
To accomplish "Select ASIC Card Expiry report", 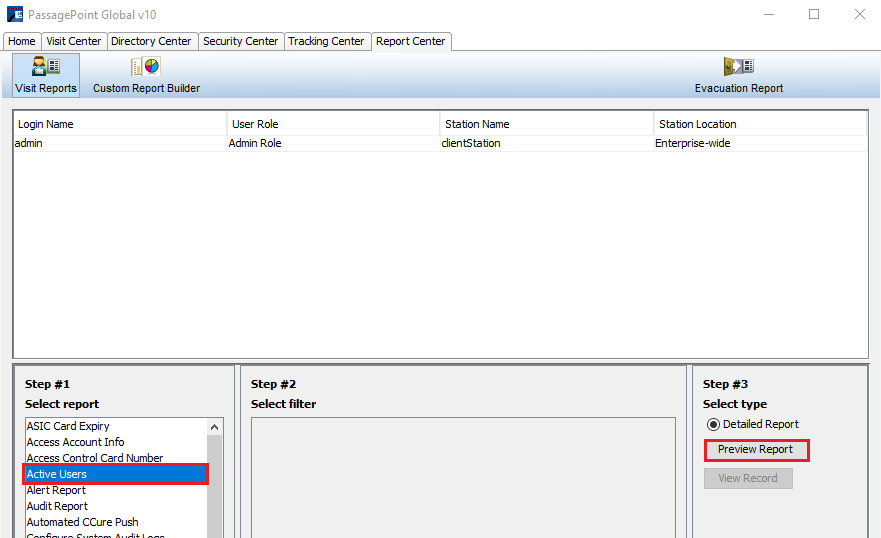I will (116, 426).
